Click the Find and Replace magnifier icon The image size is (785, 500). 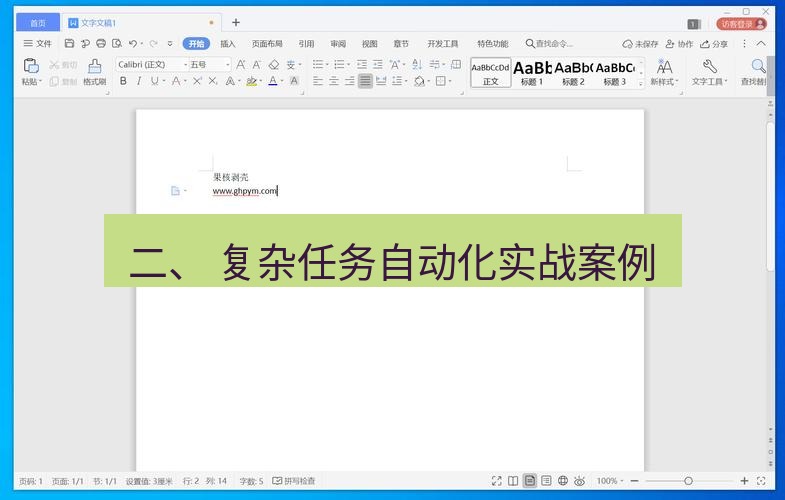[x=758, y=66]
